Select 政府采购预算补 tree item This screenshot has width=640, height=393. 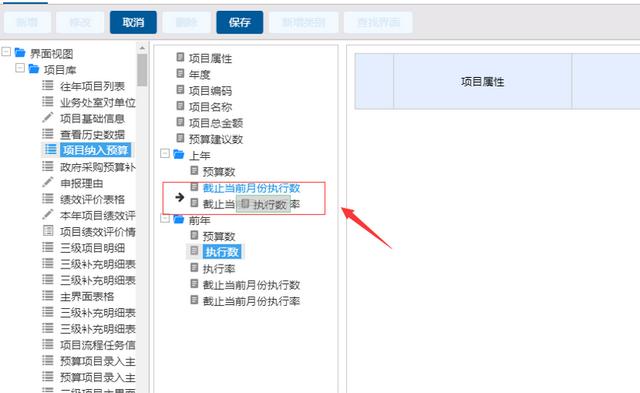(x=98, y=167)
